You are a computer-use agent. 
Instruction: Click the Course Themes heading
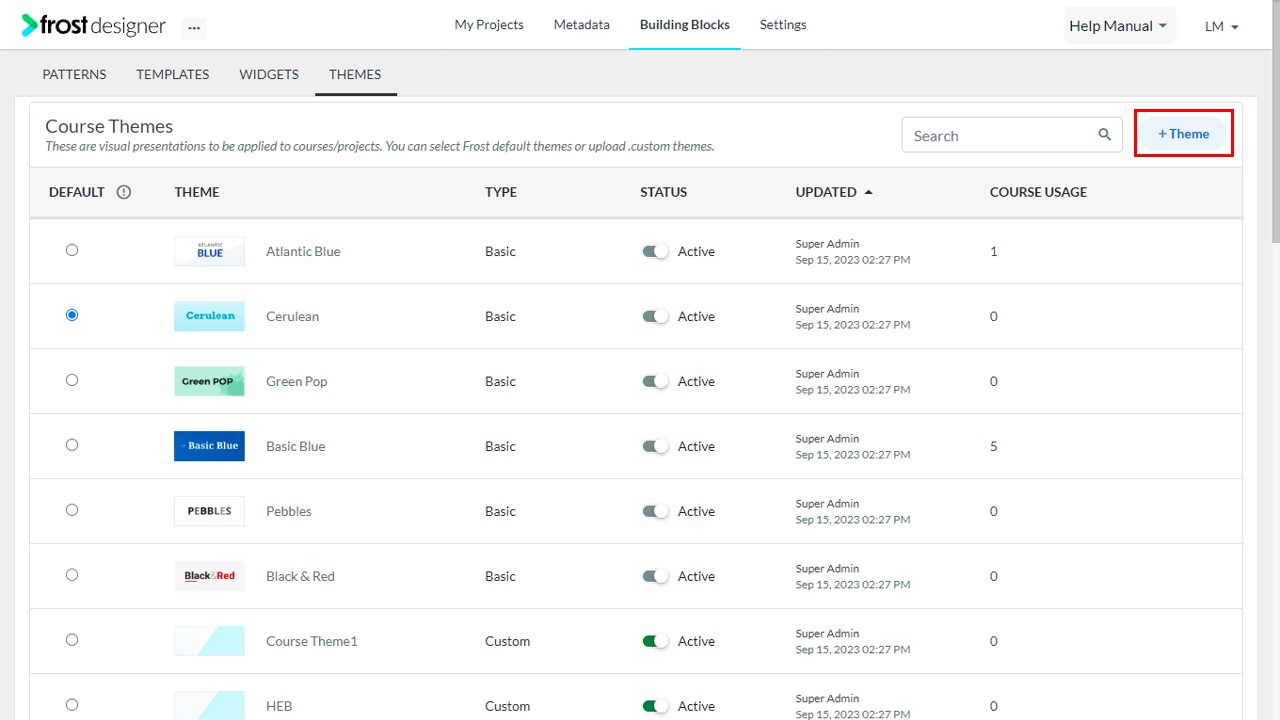tap(109, 126)
